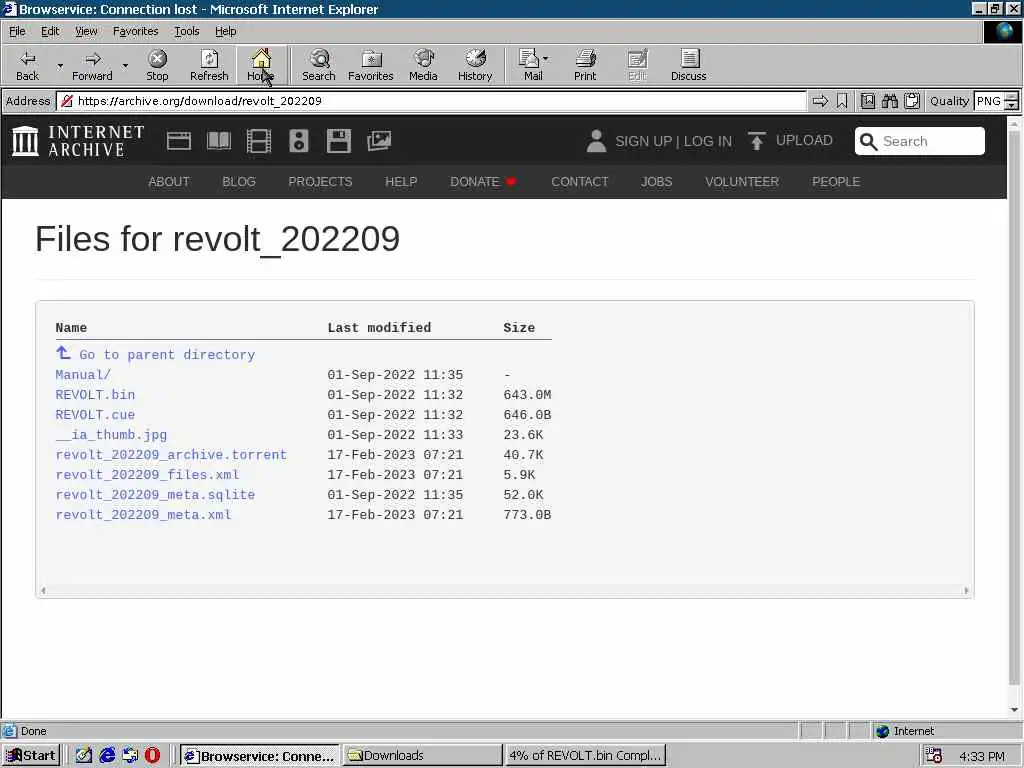Open the Manual/ folder link
The height and width of the screenshot is (768, 1024).
coord(83,375)
